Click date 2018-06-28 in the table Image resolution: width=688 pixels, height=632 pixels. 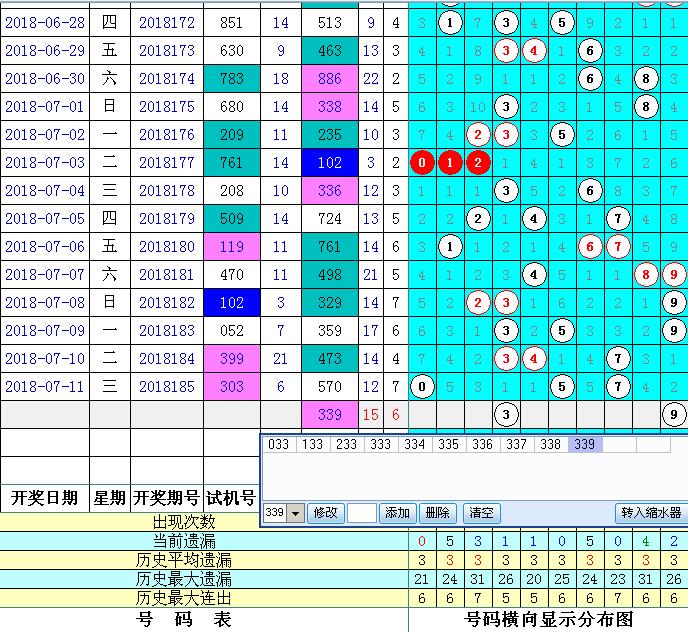[x=44, y=23]
